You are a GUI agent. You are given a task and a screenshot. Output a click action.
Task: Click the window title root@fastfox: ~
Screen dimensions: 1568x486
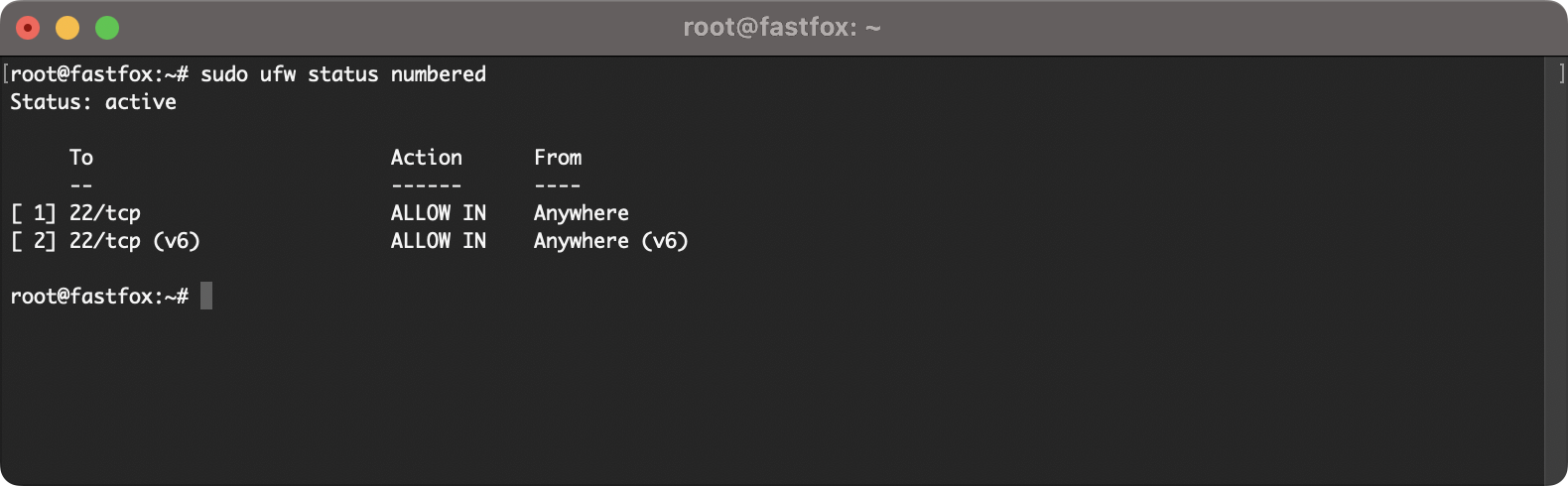coord(782,27)
